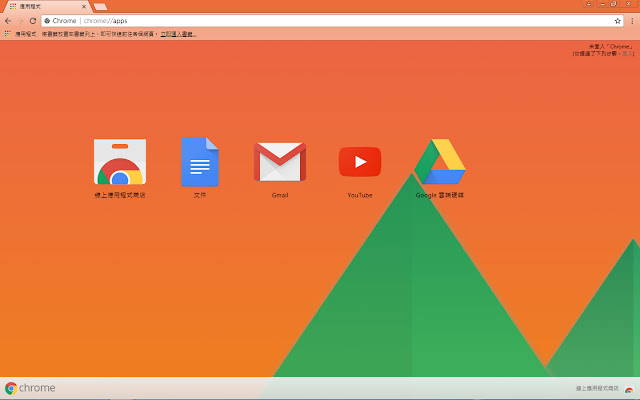This screenshot has height=400, width=640.
Task: Click the YouTube label text
Action: click(x=360, y=195)
